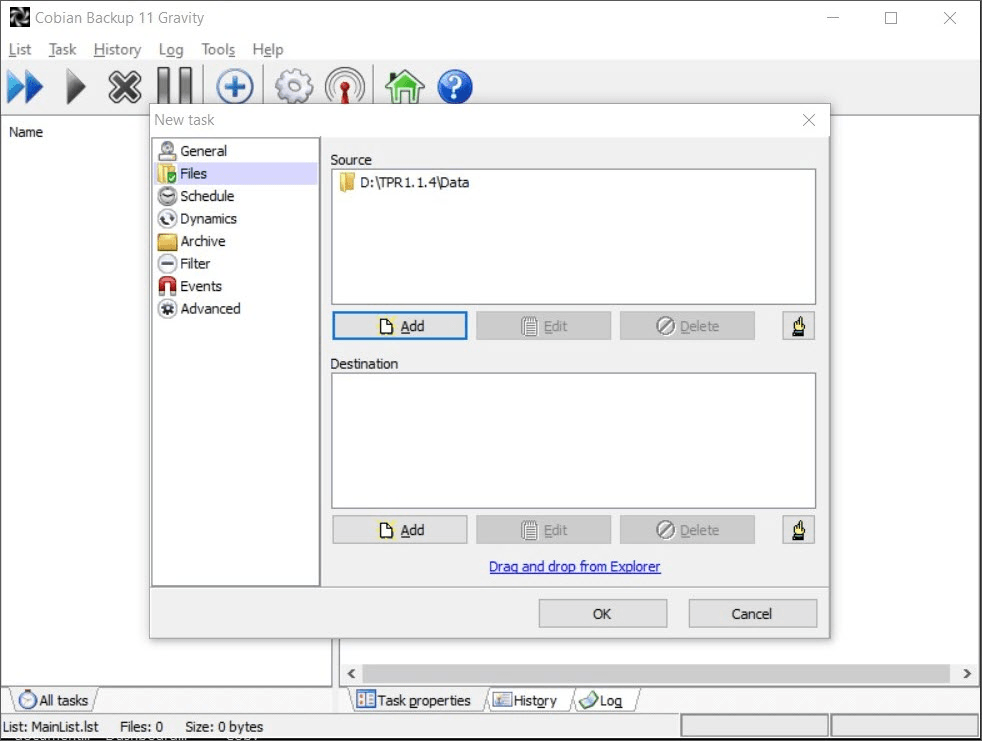Click Delete under the Source list
This screenshot has width=982, height=741.
[x=687, y=326]
